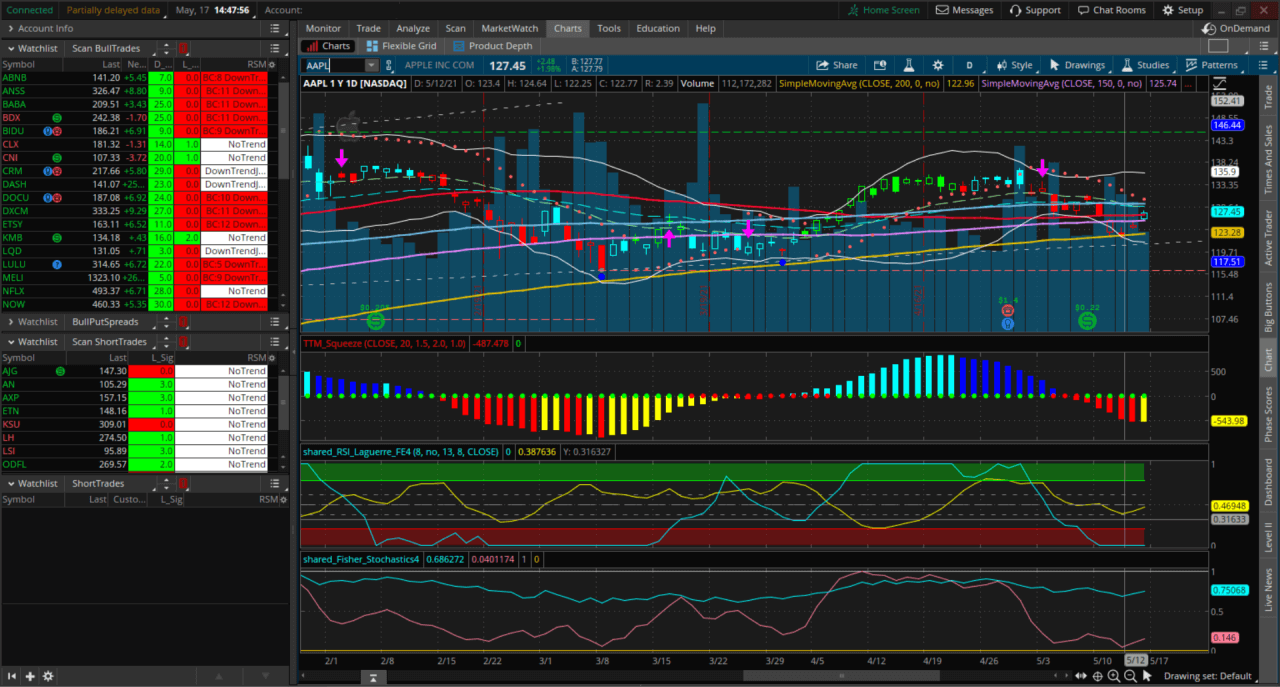
Task: Click the flask icon in chart toolbar
Action: [x=910, y=65]
